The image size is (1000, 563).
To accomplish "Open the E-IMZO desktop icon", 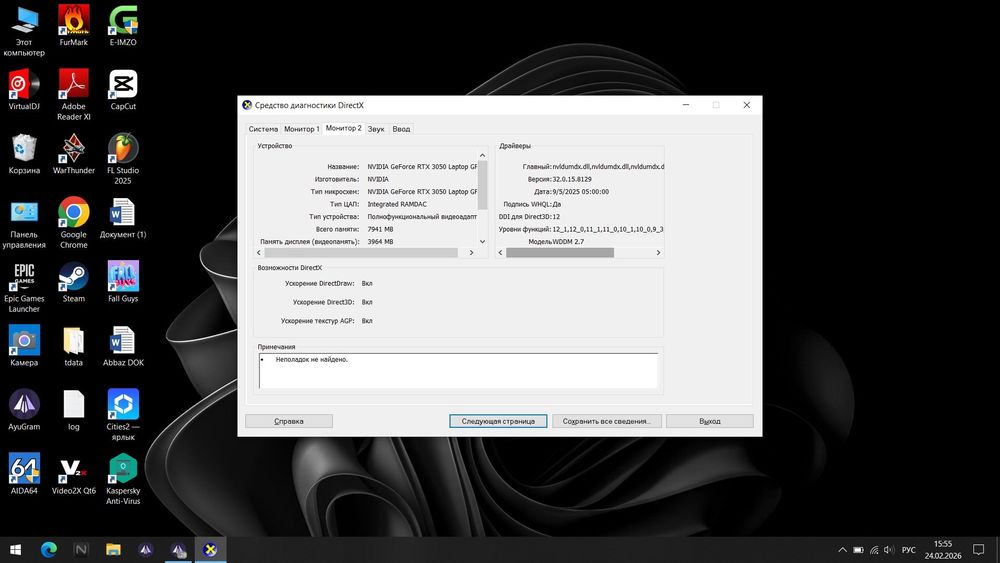I will (x=123, y=26).
